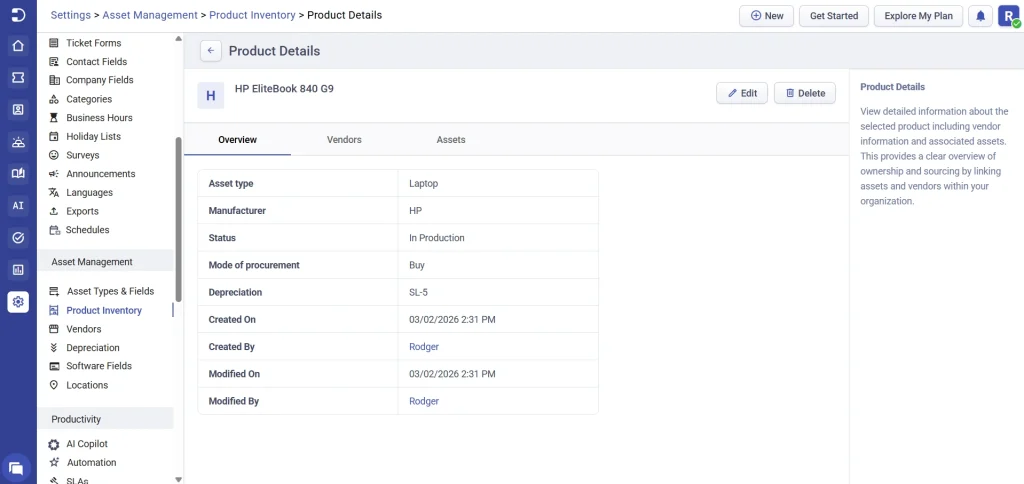Open Depreciation in settings sidebar
The image size is (1024, 484).
point(93,348)
